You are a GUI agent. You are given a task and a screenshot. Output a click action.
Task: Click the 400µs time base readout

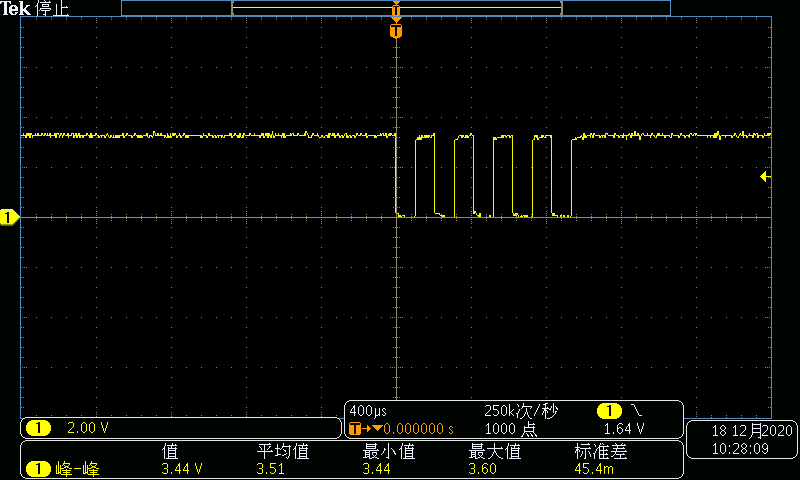coord(368,411)
